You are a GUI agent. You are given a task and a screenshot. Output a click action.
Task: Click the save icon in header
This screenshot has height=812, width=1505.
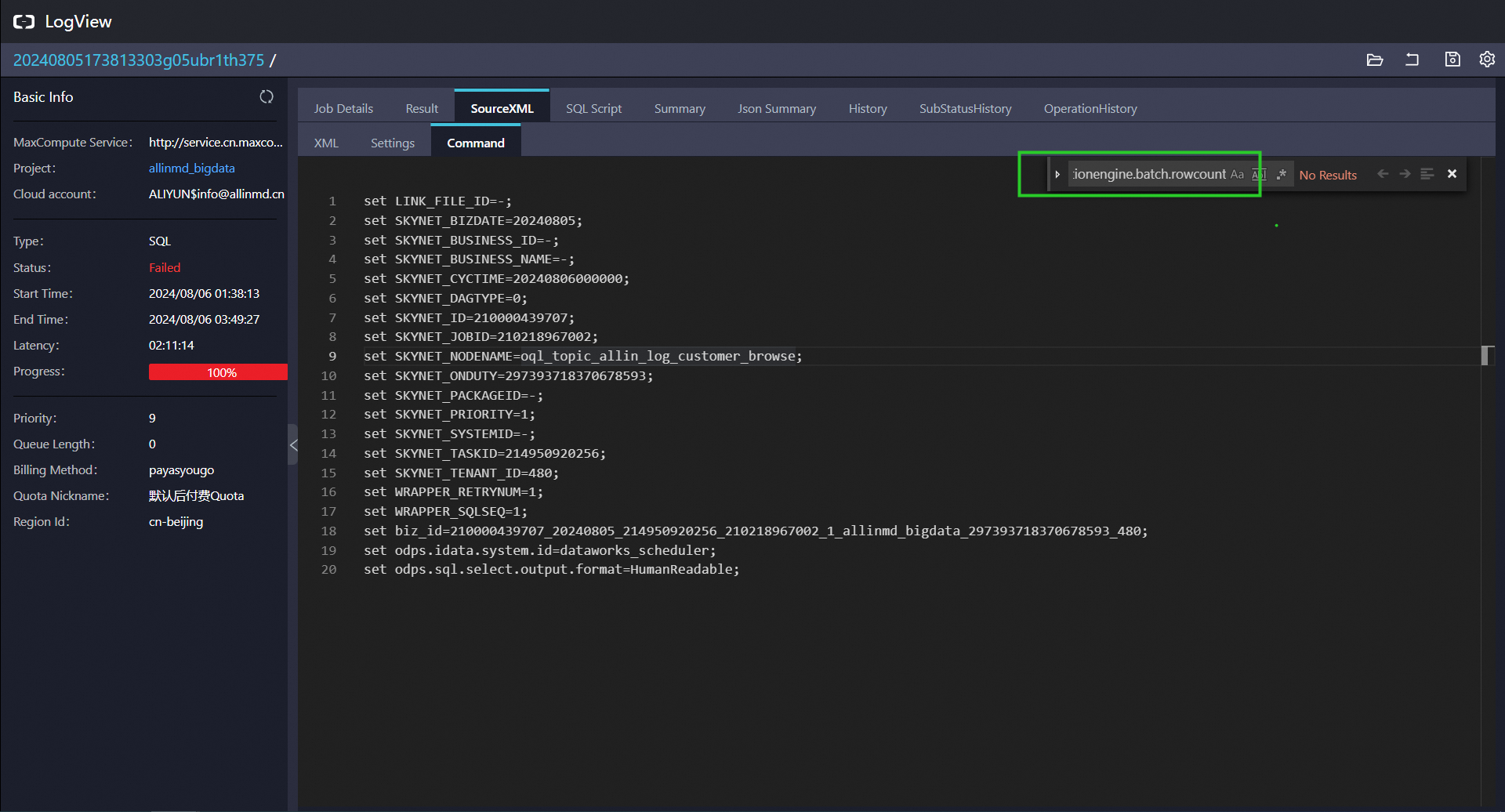(1452, 60)
